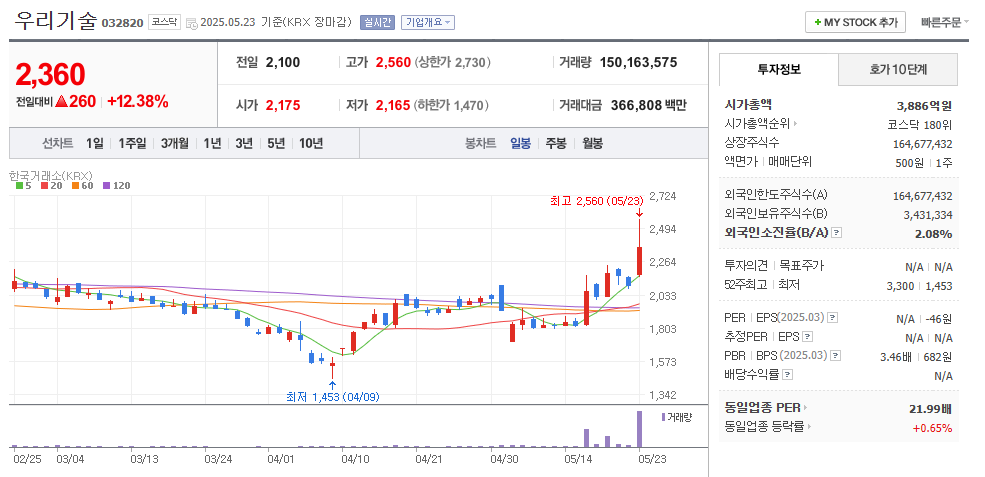Add stock via MY STOCK 추가 button
The width and height of the screenshot is (985, 477).
click(855, 22)
